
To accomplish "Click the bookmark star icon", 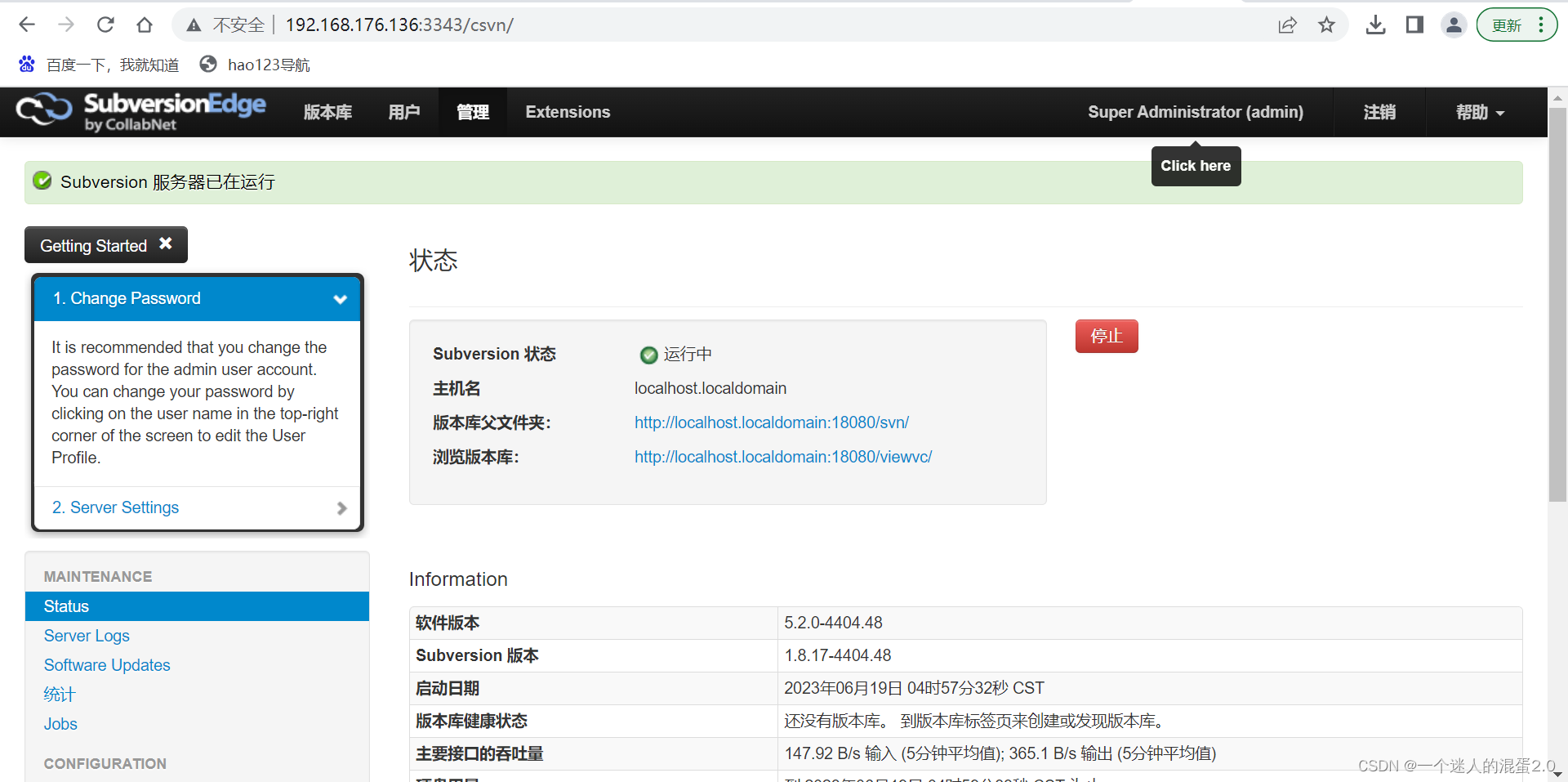I will pos(1326,25).
